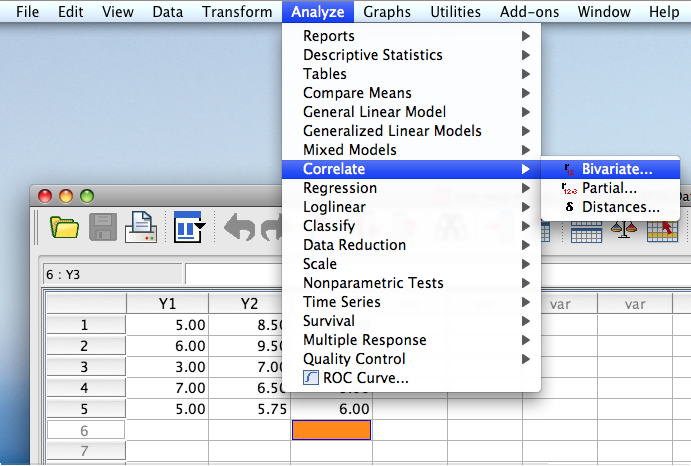Expand the Classify submenu
The width and height of the screenshot is (691, 466).
(x=411, y=226)
